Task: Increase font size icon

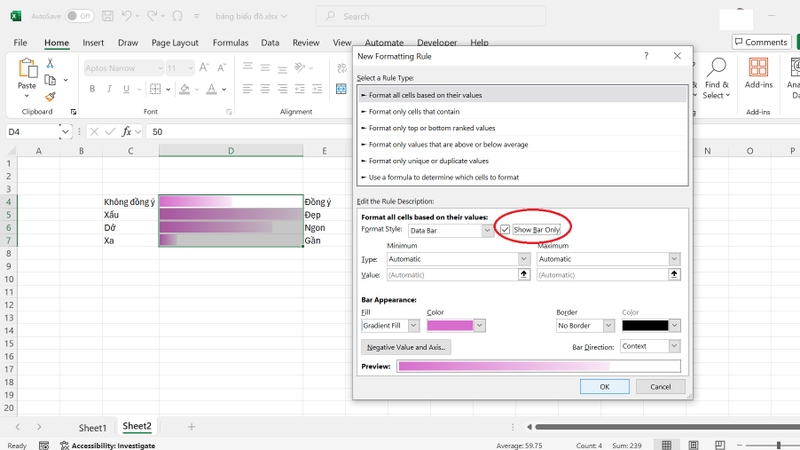Action: (x=204, y=67)
